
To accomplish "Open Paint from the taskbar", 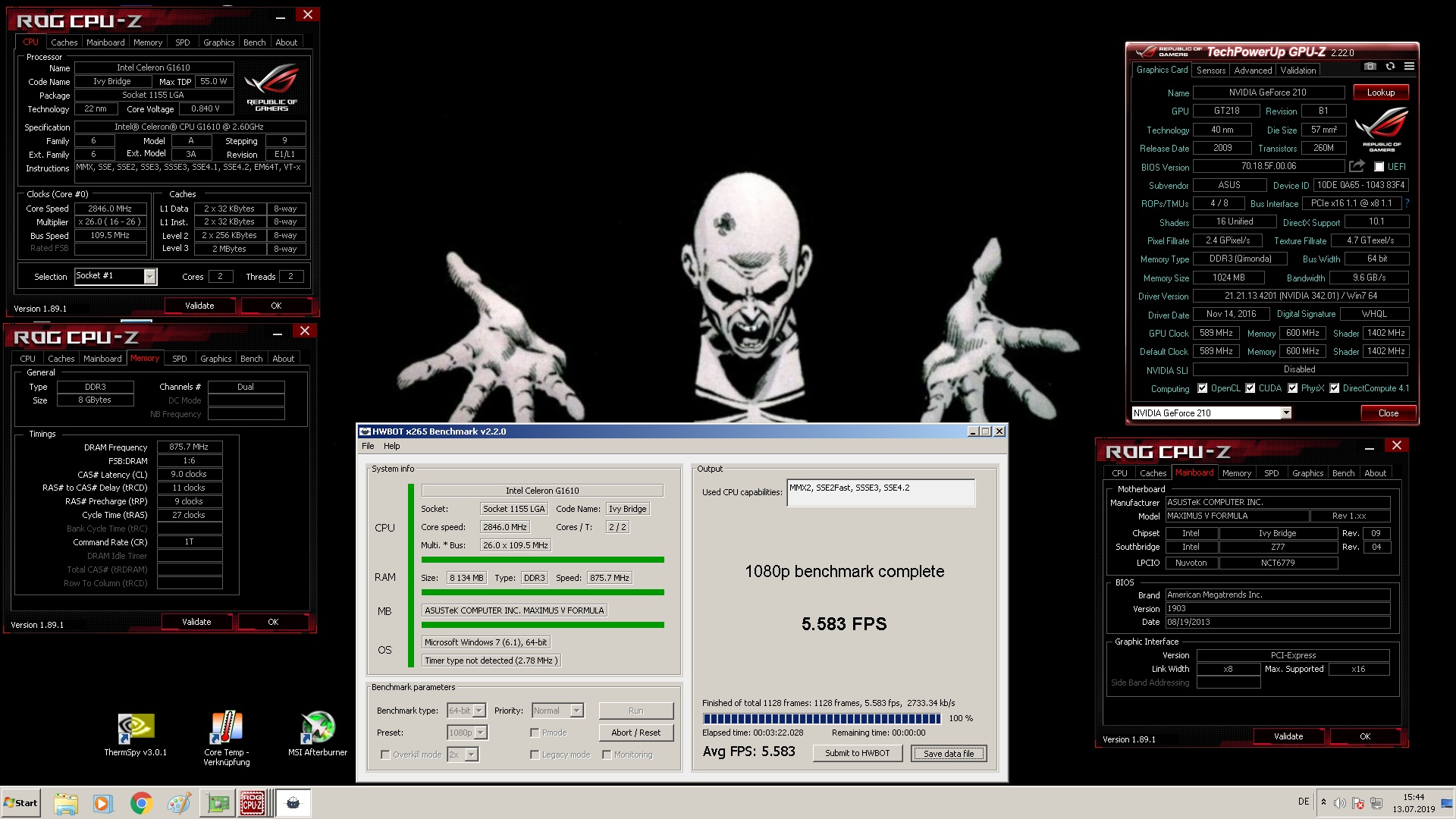I will coord(179,803).
